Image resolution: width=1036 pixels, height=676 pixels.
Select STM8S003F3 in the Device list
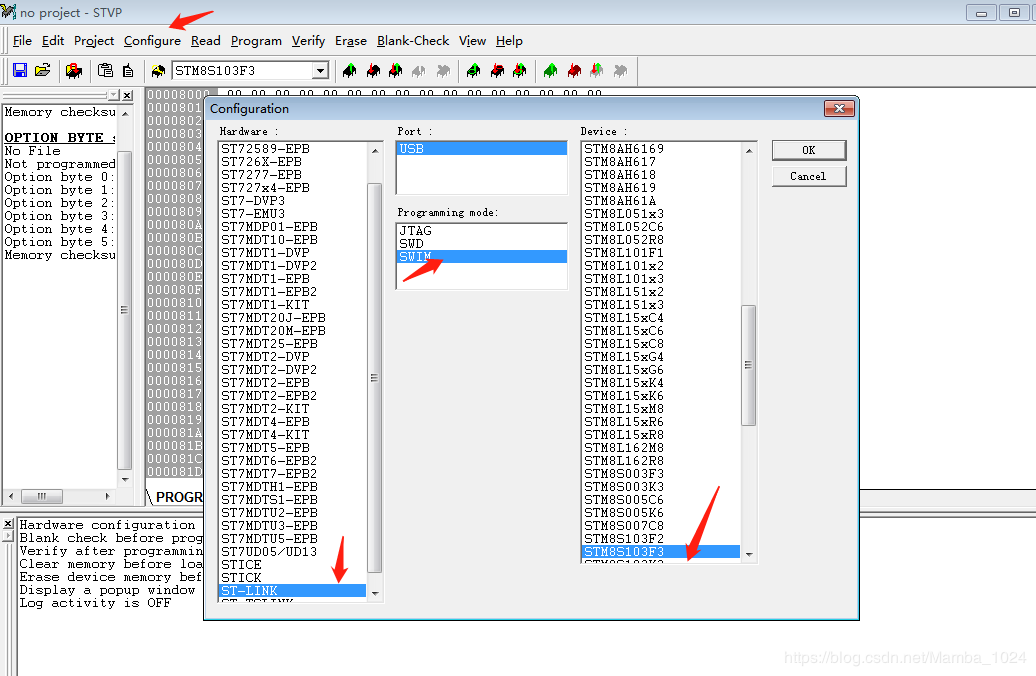pyautogui.click(x=661, y=474)
